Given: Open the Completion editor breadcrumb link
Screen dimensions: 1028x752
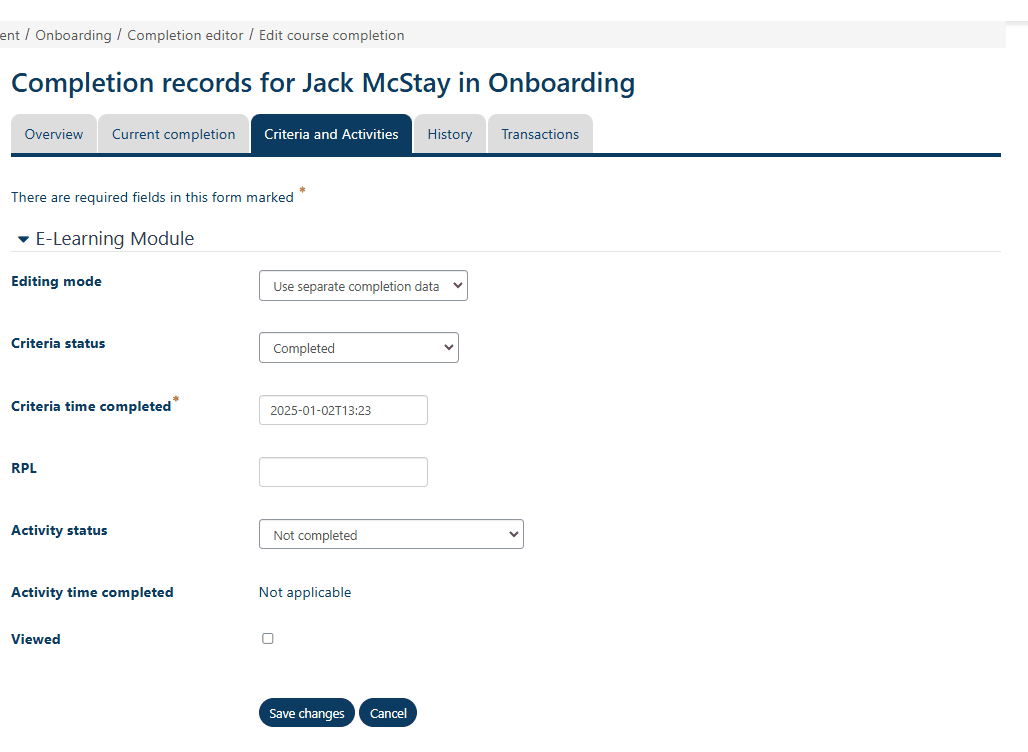Looking at the screenshot, I should pyautogui.click(x=185, y=35).
